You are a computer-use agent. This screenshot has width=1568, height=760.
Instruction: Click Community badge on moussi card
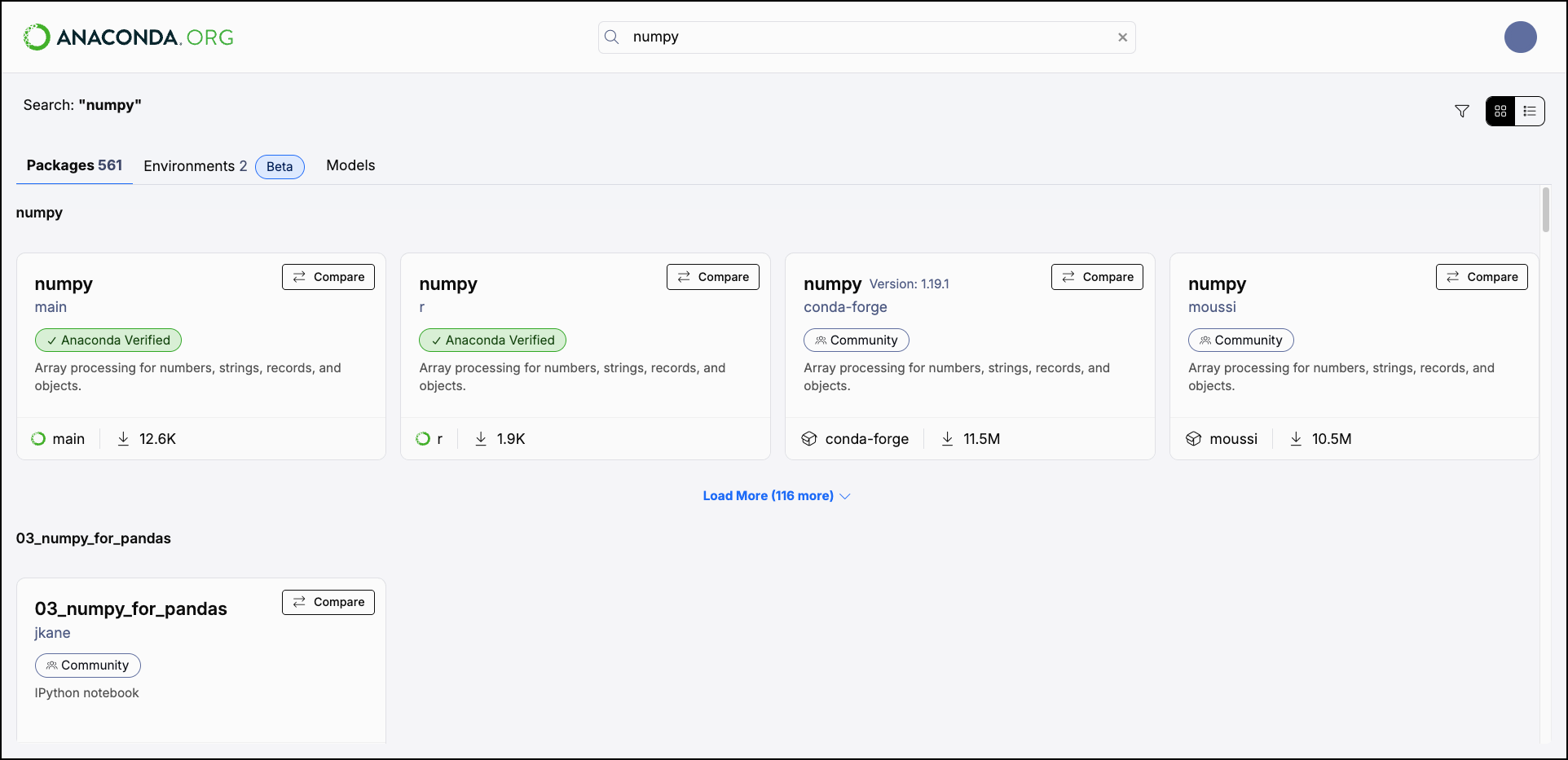1241,340
